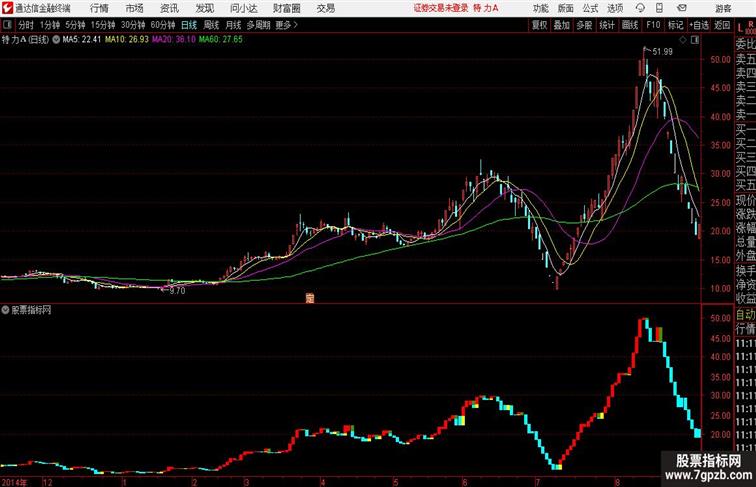Open the F10 company info button
Screen dimensions: 756x487
tap(653, 25)
